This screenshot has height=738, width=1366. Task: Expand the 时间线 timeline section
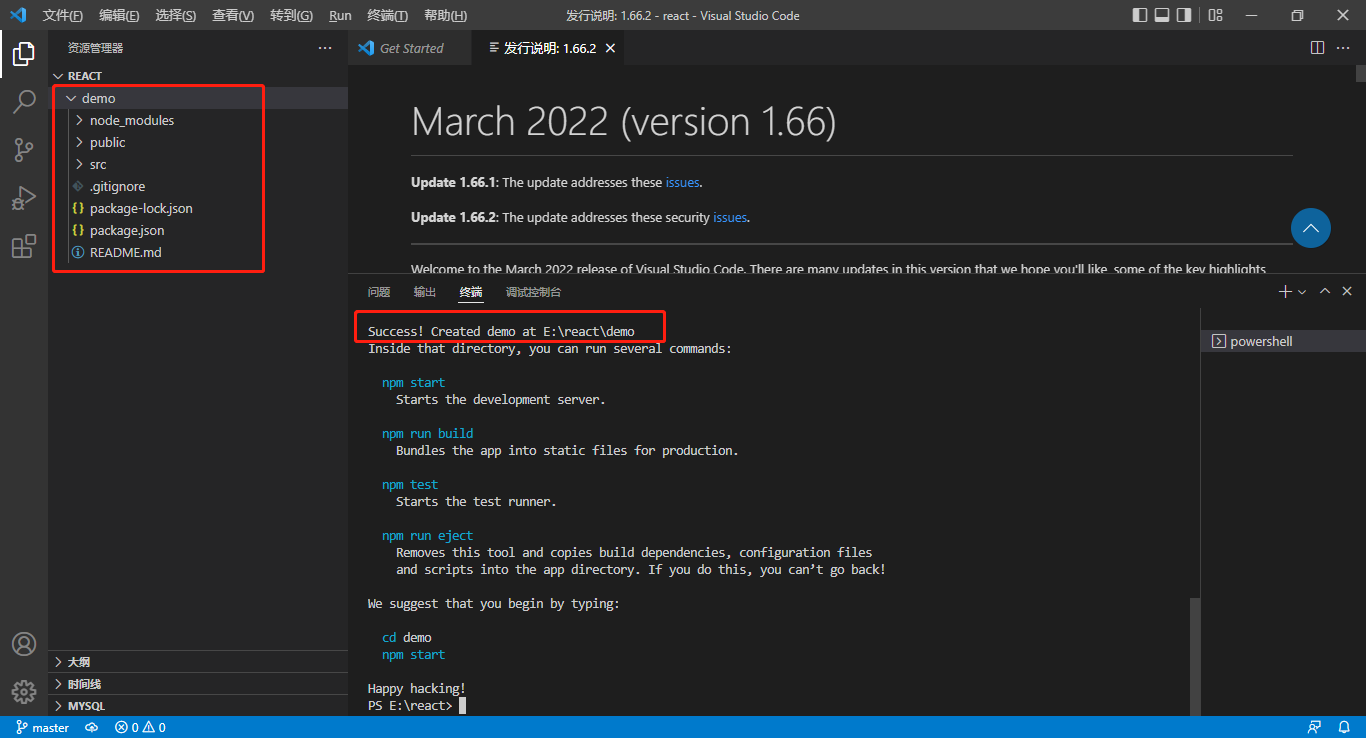coord(198,684)
